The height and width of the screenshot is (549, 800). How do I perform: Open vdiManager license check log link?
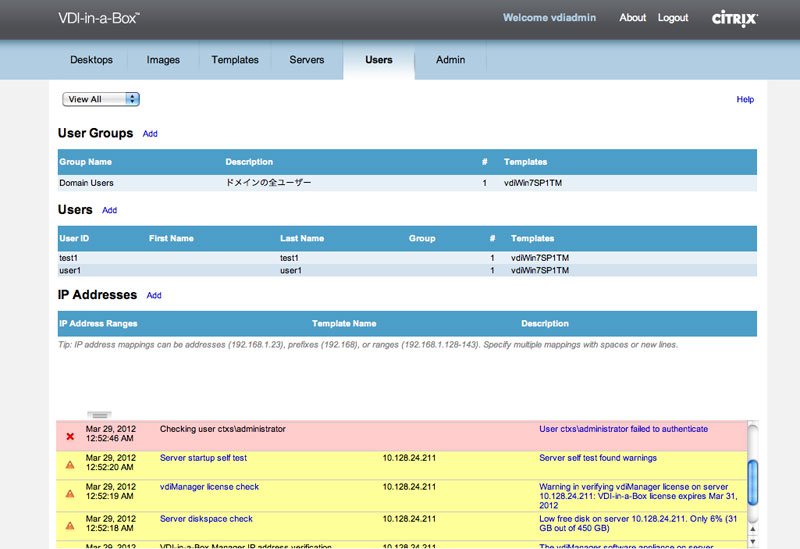pyautogui.click(x=209, y=487)
